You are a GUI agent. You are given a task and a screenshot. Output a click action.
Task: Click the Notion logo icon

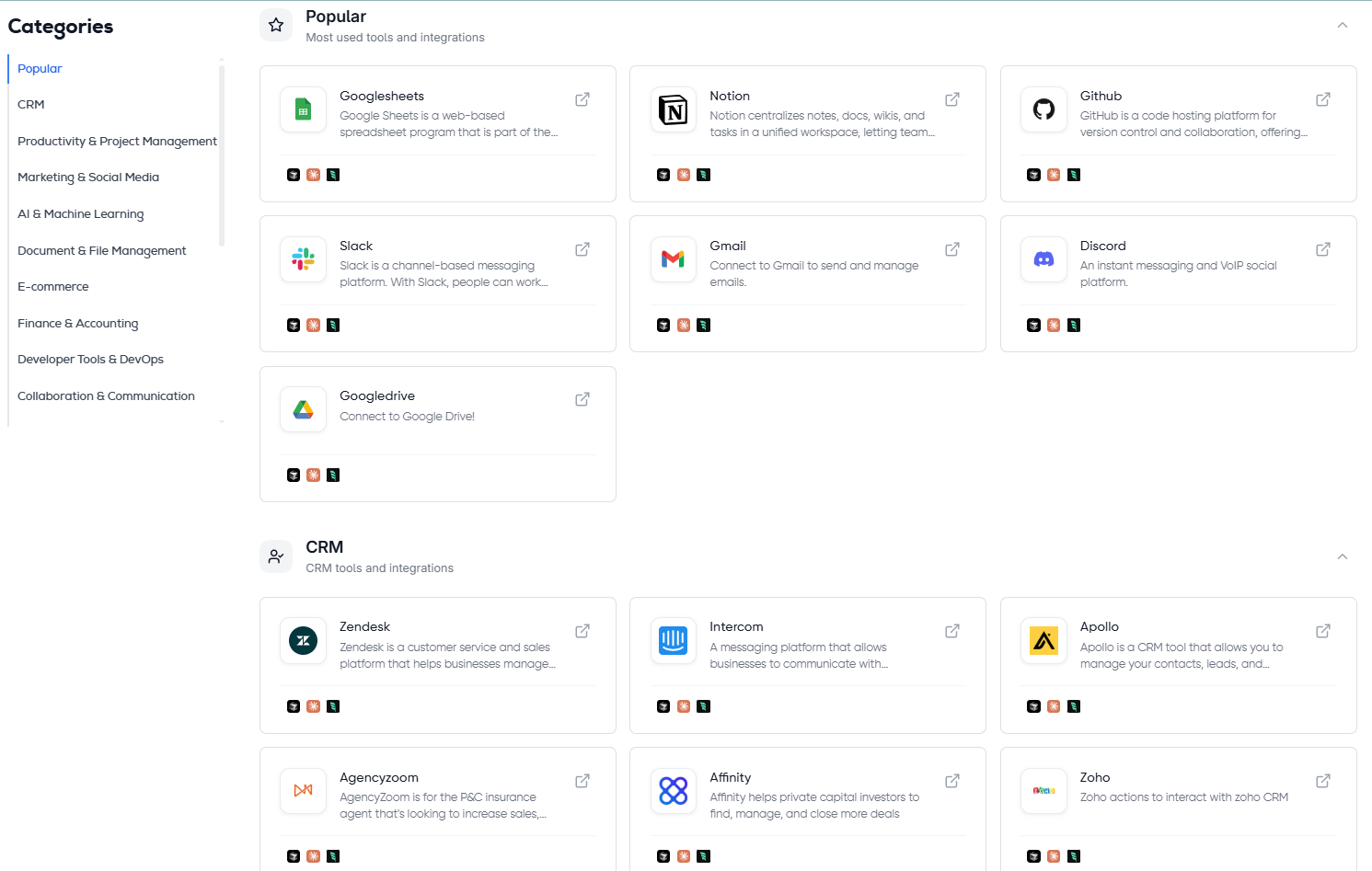pyautogui.click(x=674, y=109)
